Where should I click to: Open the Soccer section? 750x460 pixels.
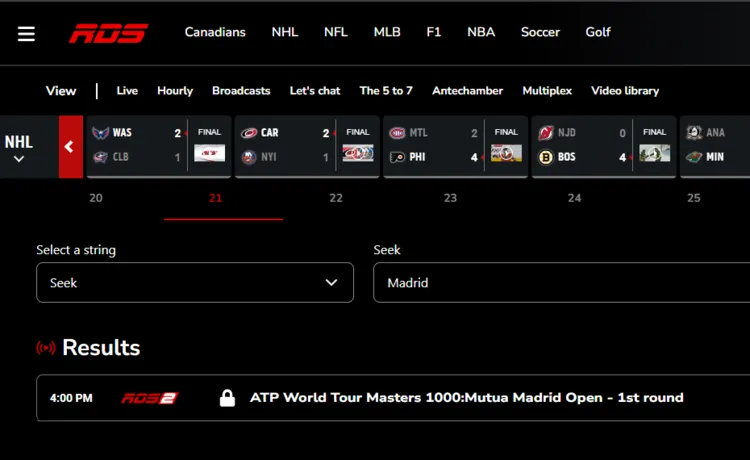click(540, 32)
